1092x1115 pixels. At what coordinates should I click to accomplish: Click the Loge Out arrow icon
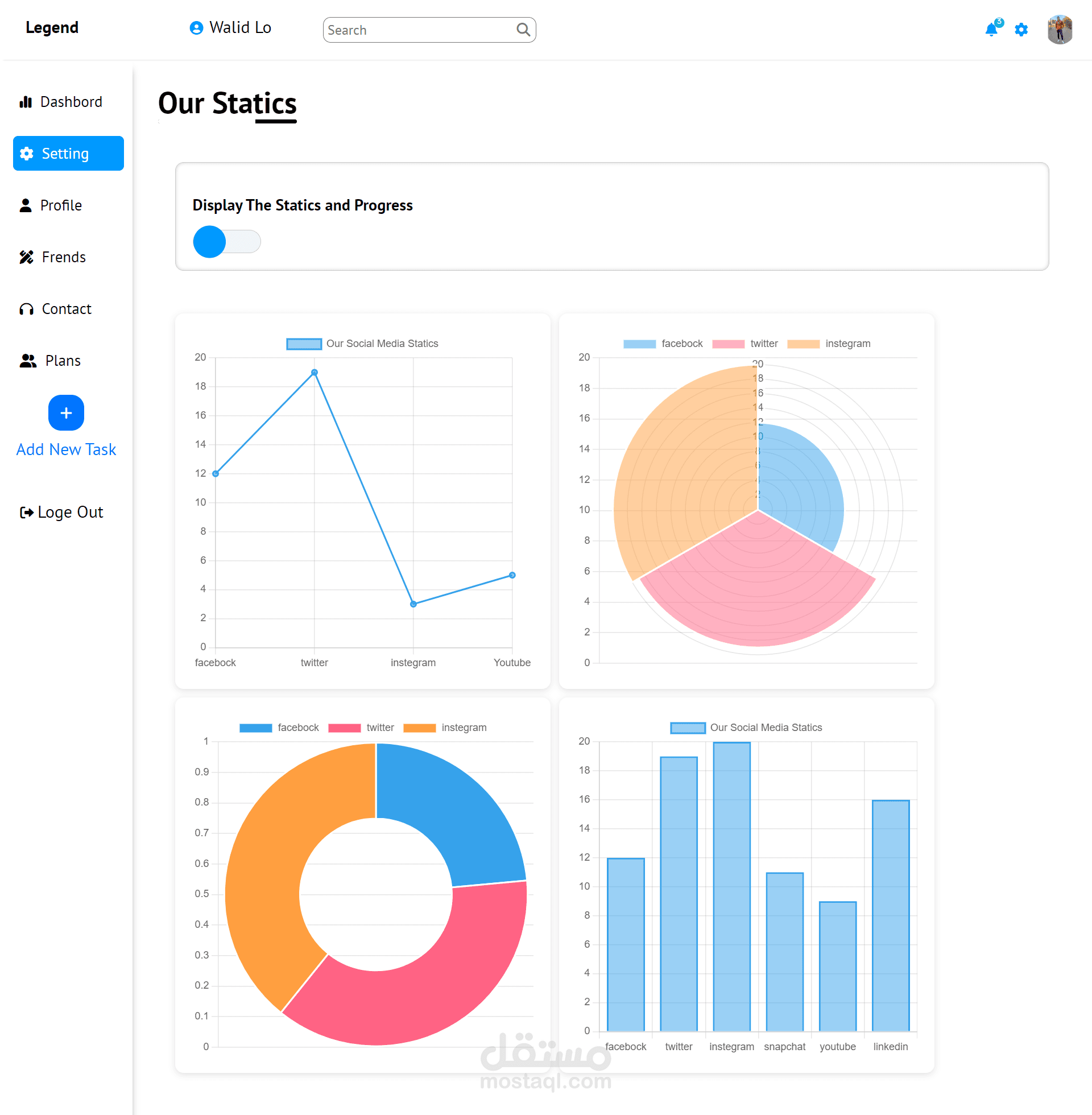(26, 512)
